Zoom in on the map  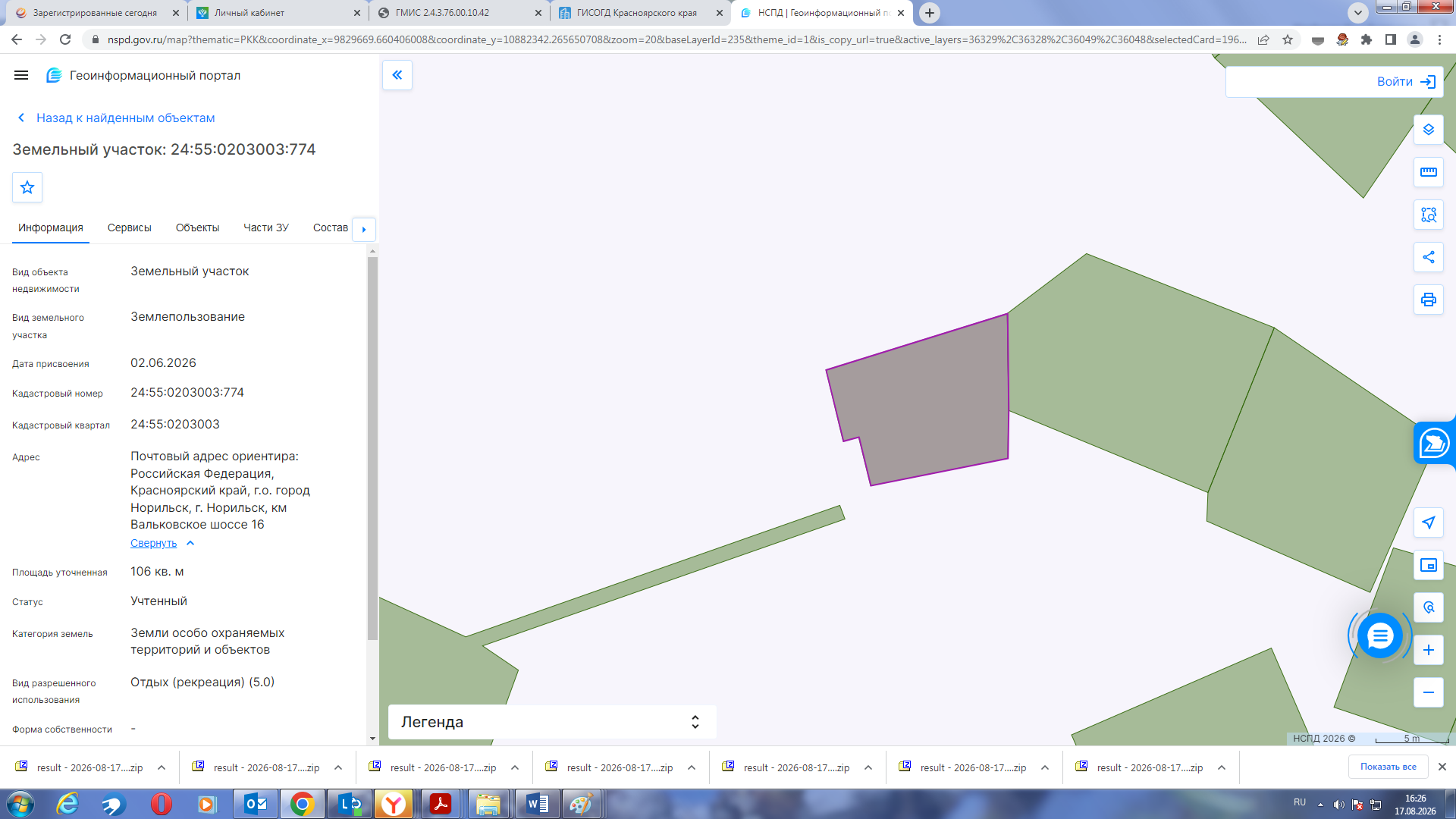click(x=1429, y=650)
